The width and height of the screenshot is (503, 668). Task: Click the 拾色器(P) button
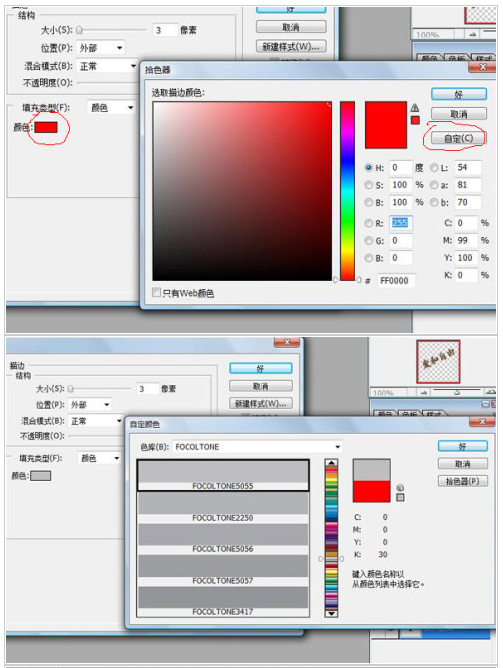463,481
